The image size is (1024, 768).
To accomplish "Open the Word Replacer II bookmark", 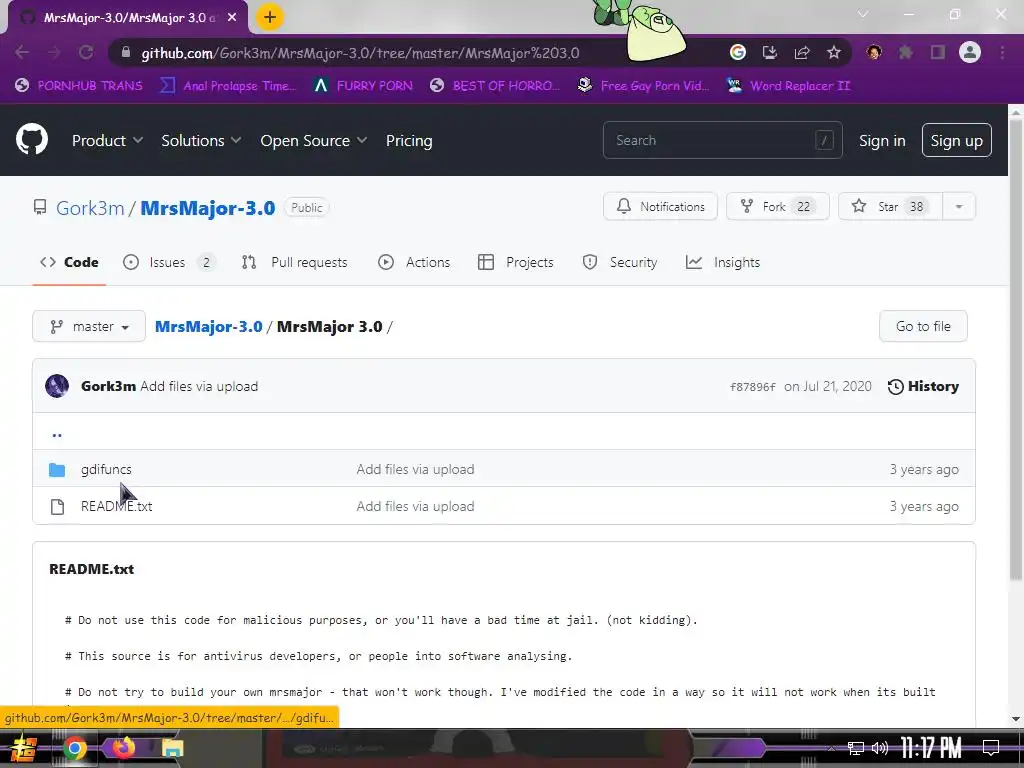I will 788,86.
